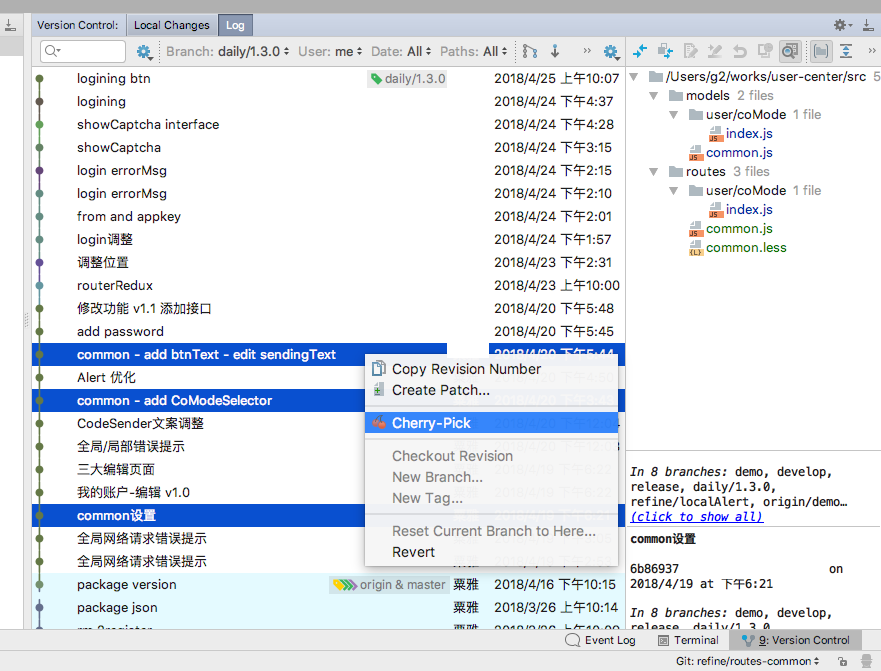The image size is (881, 671).
Task: Open the Terminal tool window
Action: tap(688, 640)
